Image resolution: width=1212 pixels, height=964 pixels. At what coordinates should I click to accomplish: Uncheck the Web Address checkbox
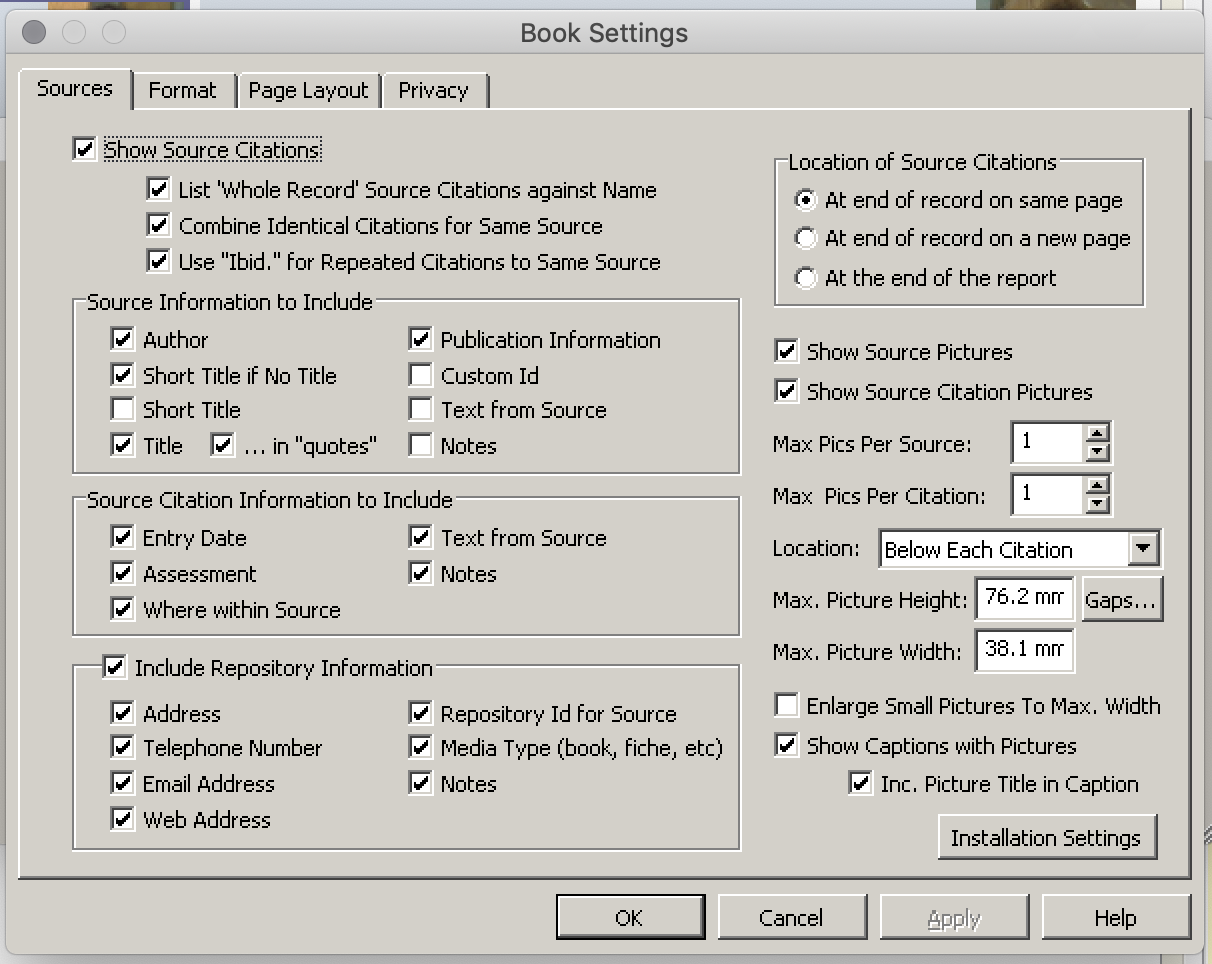click(122, 819)
